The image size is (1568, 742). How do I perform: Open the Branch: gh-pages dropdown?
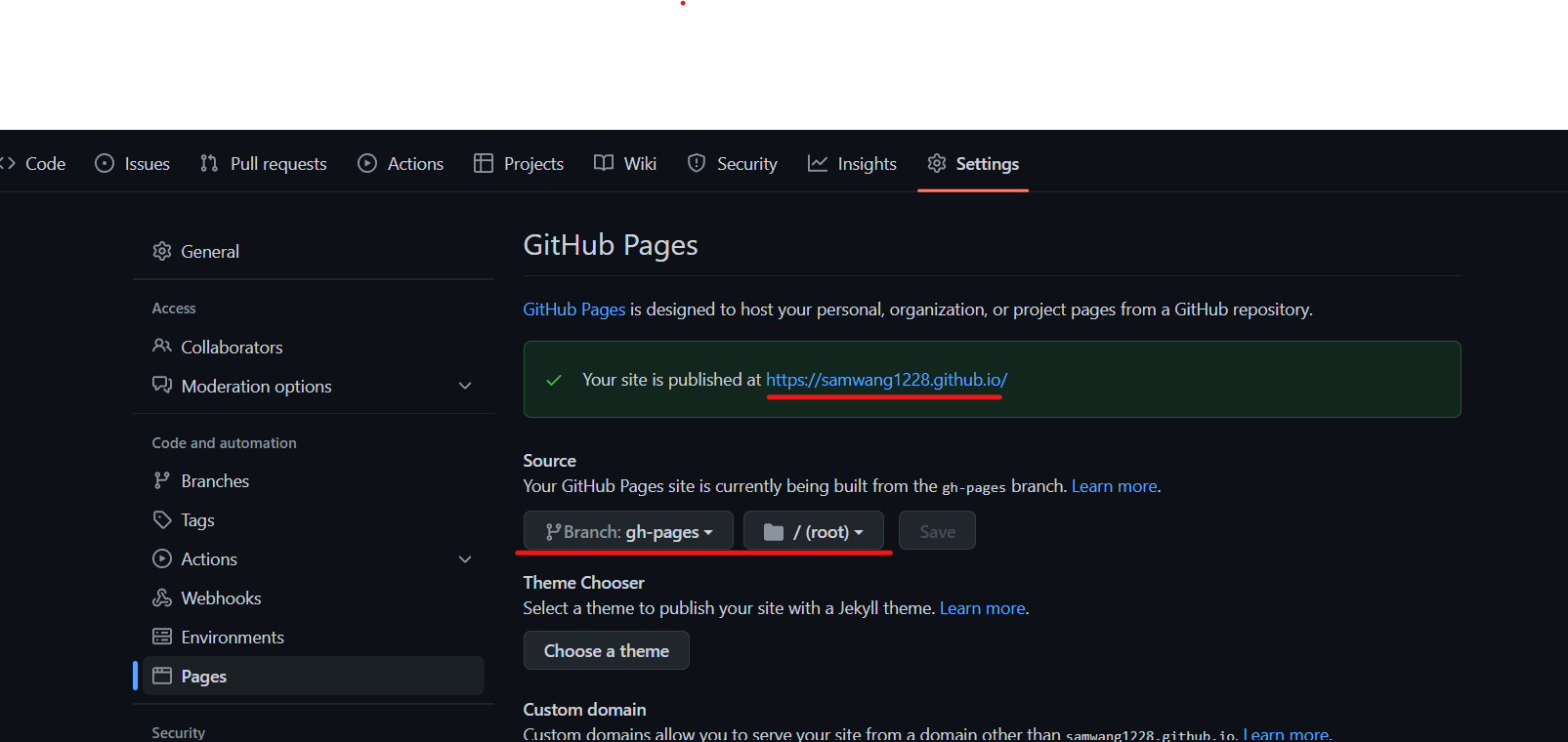[628, 531]
